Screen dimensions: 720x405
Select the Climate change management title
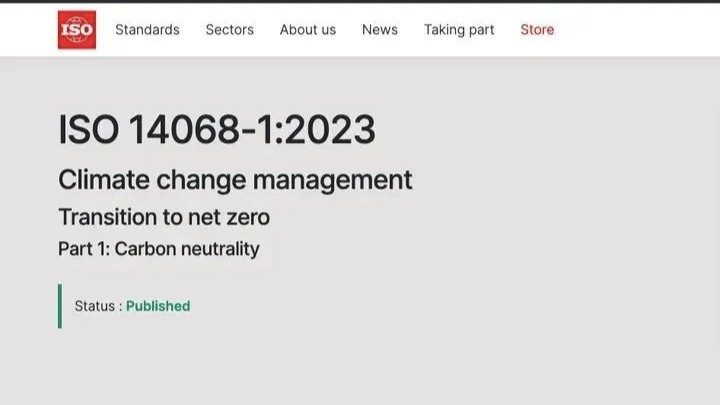[x=235, y=180]
